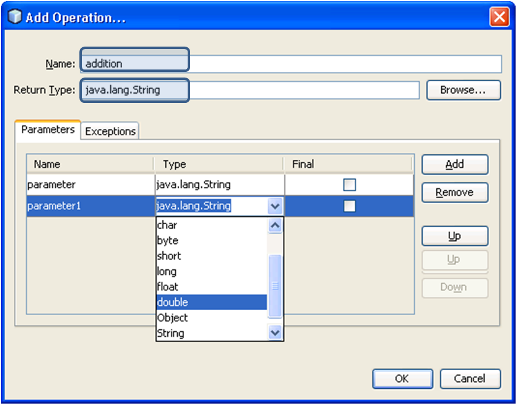Image resolution: width=516 pixels, height=404 pixels.
Task: Close the Add Operation dialog
Action: (x=499, y=17)
